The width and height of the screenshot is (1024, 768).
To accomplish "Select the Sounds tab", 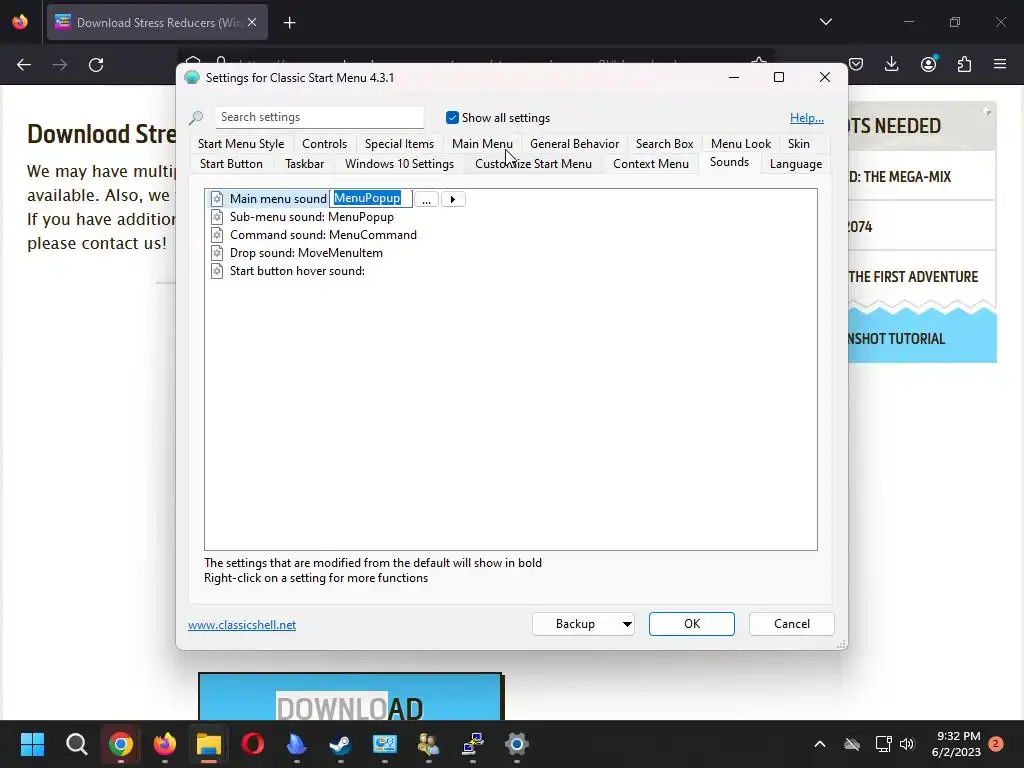I will (x=729, y=162).
